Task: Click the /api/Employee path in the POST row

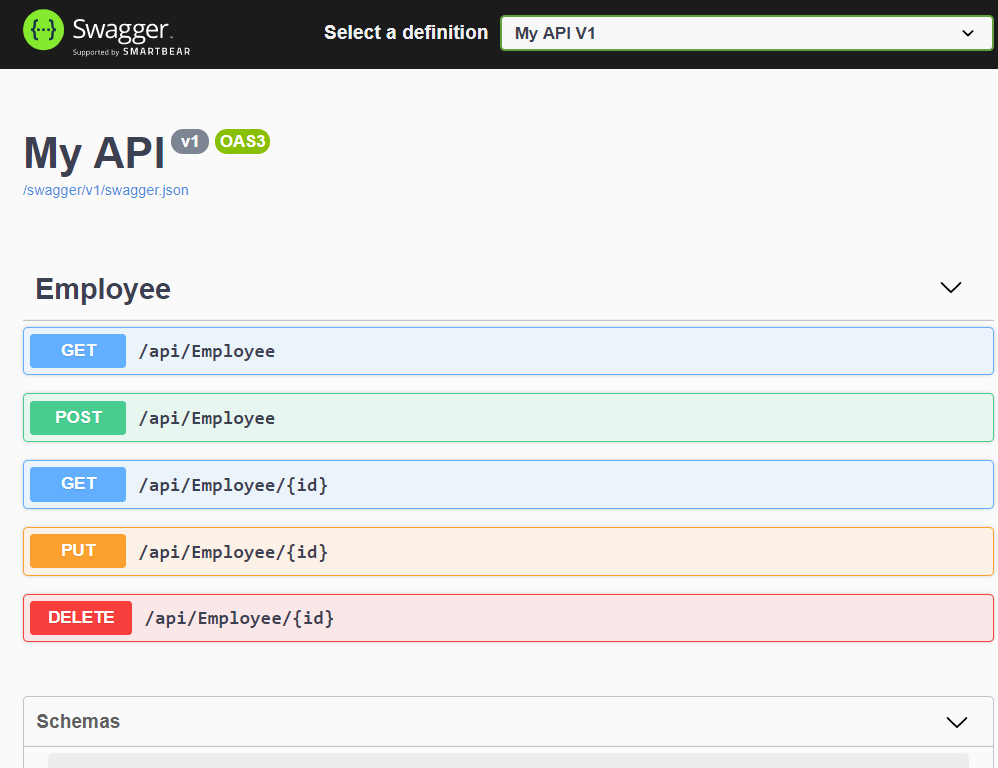Action: pyautogui.click(x=206, y=418)
